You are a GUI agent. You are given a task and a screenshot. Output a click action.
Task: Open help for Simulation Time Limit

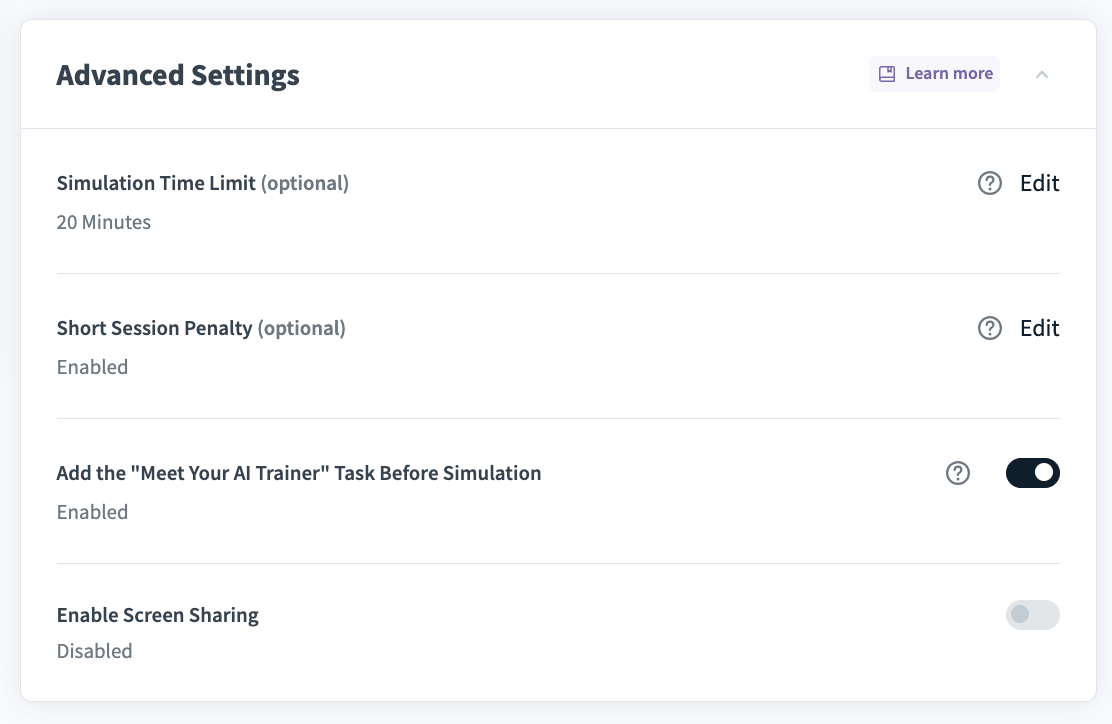990,184
